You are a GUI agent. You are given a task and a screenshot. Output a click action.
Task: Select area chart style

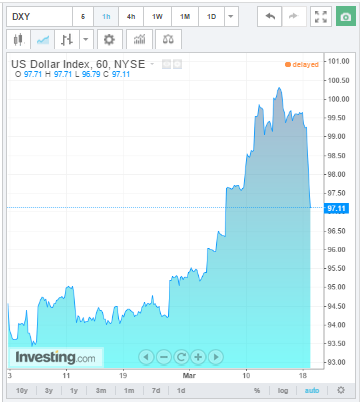43,40
